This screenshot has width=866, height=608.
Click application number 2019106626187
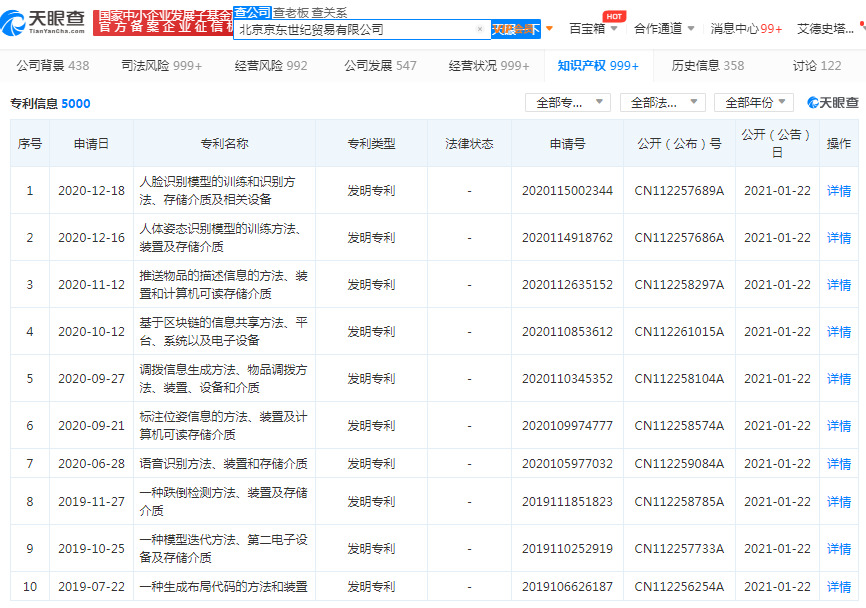[x=567, y=586]
